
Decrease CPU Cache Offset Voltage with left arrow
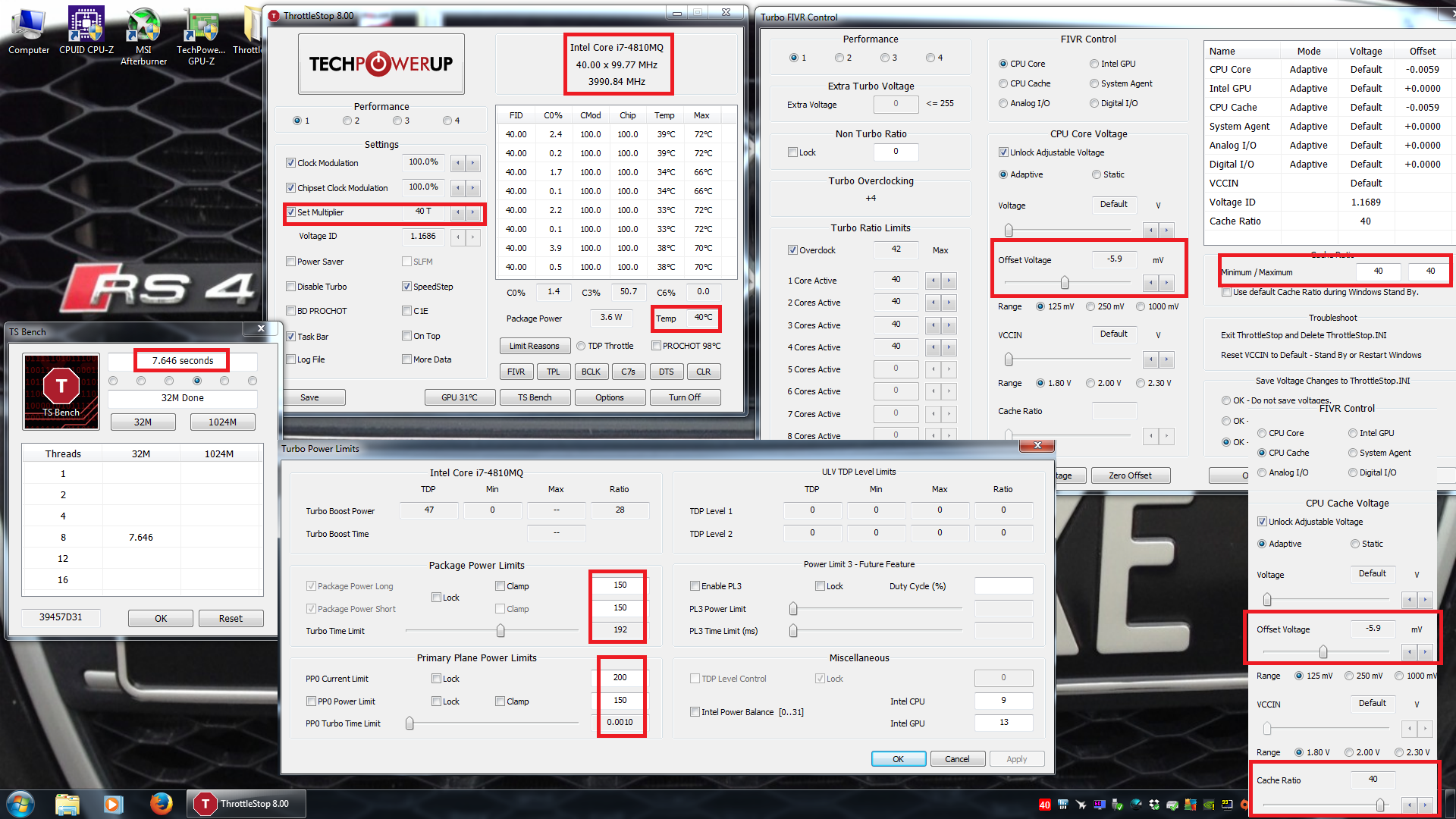click(x=1410, y=652)
